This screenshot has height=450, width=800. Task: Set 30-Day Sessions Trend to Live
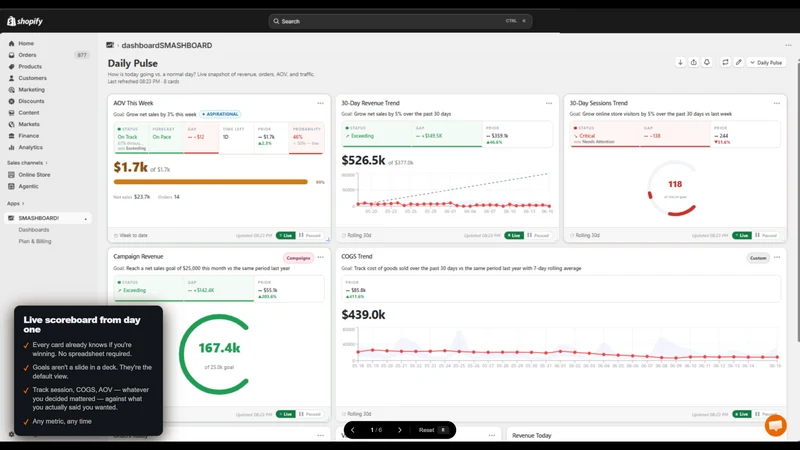click(742, 236)
